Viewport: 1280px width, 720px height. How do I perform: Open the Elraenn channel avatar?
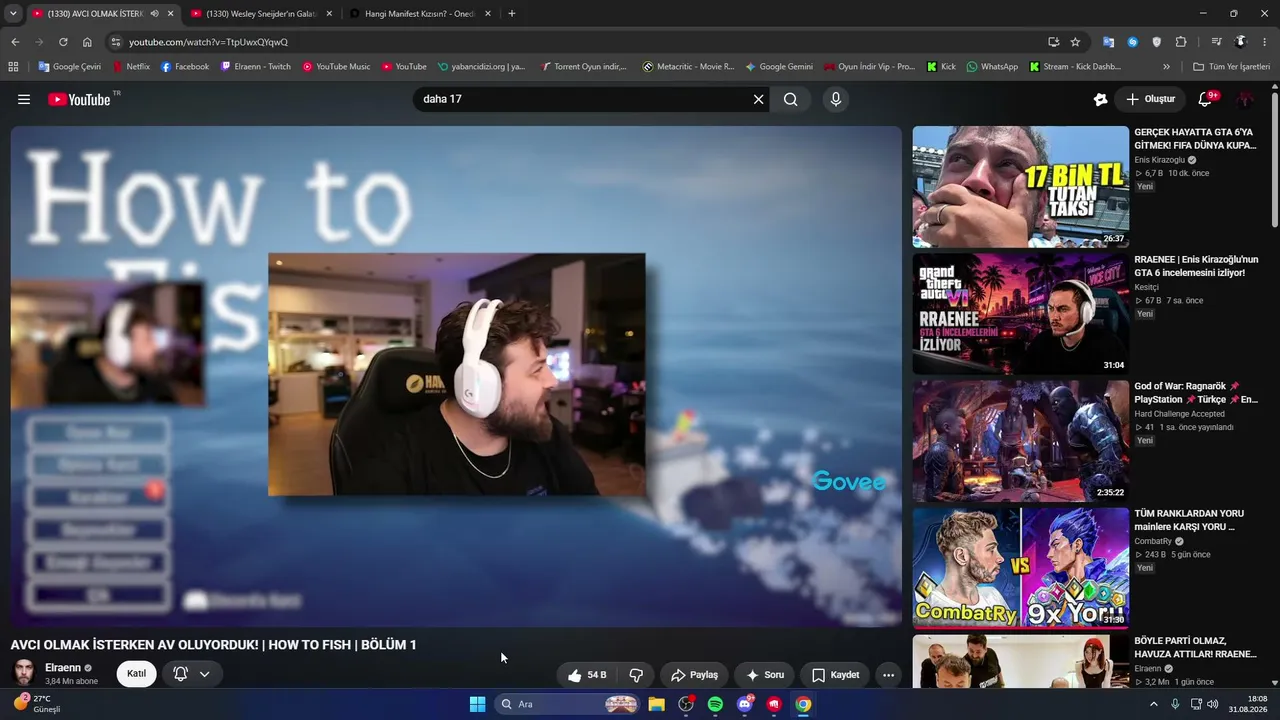tap(24, 673)
